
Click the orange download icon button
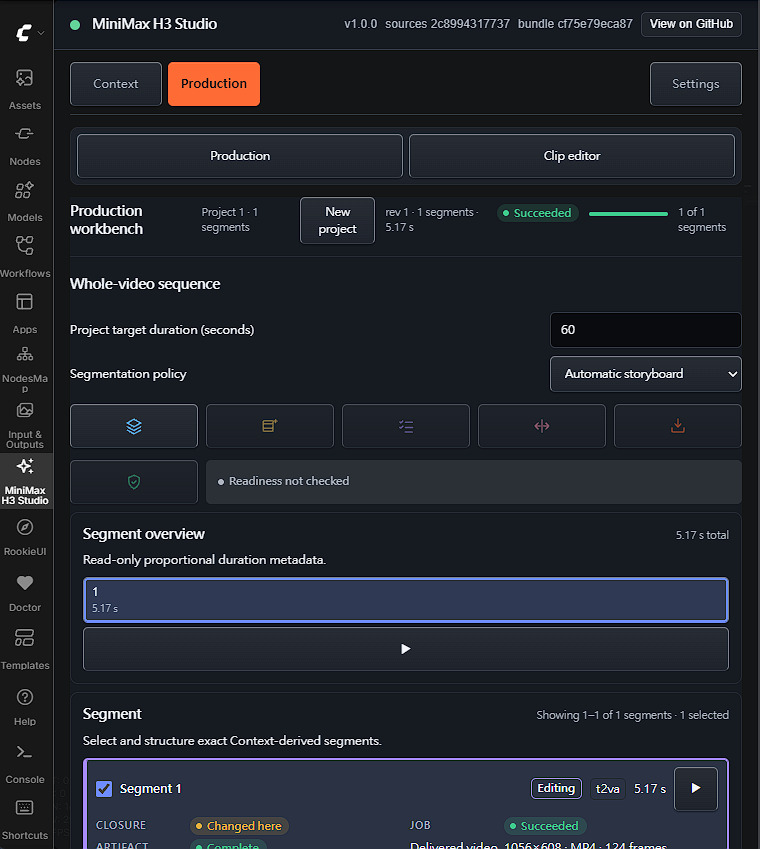point(677,426)
